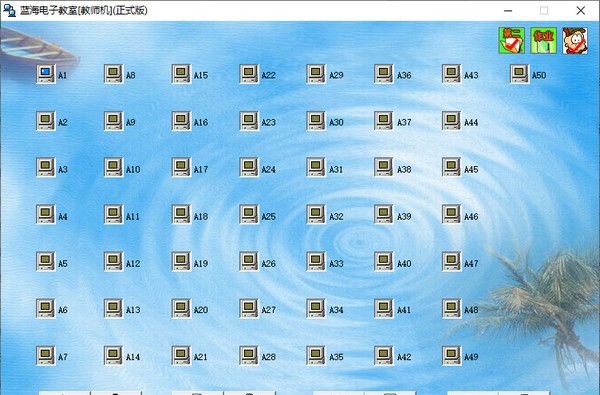Select the A43 computer icon

coord(452,74)
